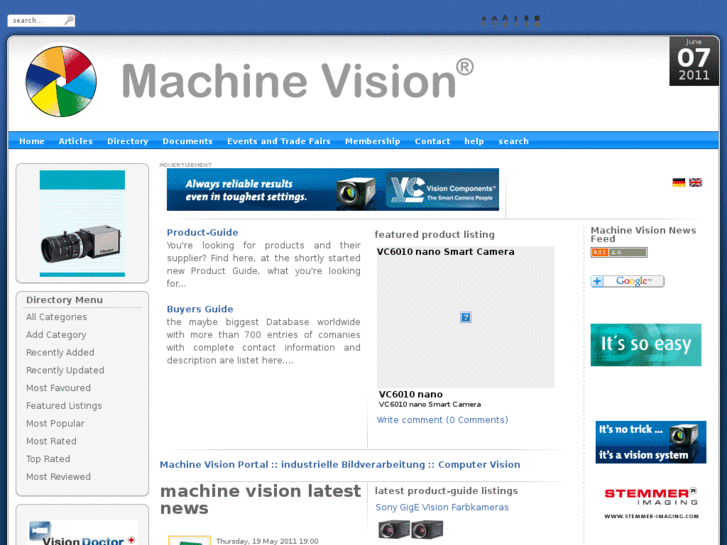Click the broken image placeholder icon
The height and width of the screenshot is (545, 727).
(x=466, y=317)
